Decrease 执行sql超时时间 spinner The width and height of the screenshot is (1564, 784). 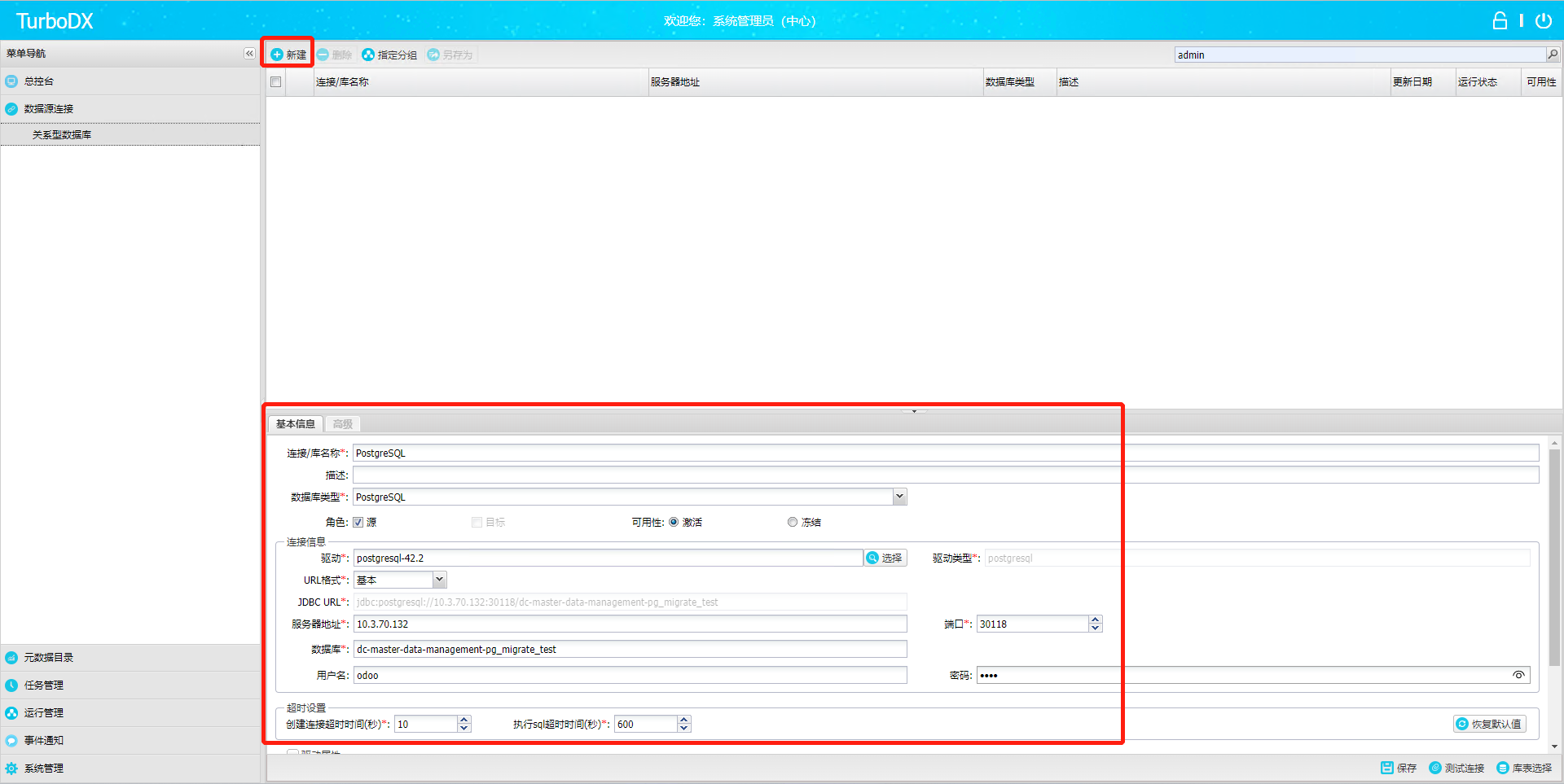(x=684, y=729)
